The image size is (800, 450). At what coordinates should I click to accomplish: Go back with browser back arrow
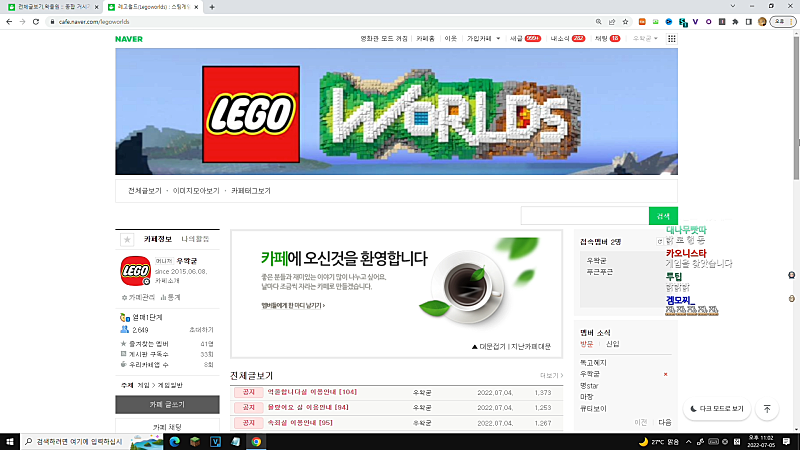(x=9, y=21)
